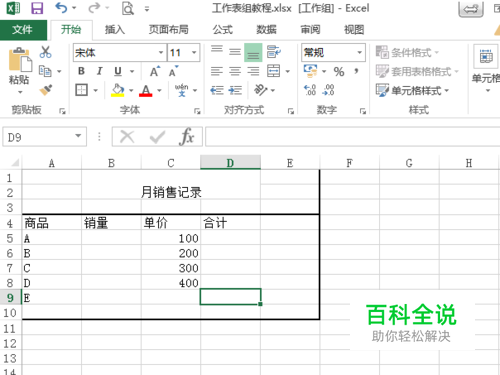
Task: Select column D header
Action: click(230, 163)
